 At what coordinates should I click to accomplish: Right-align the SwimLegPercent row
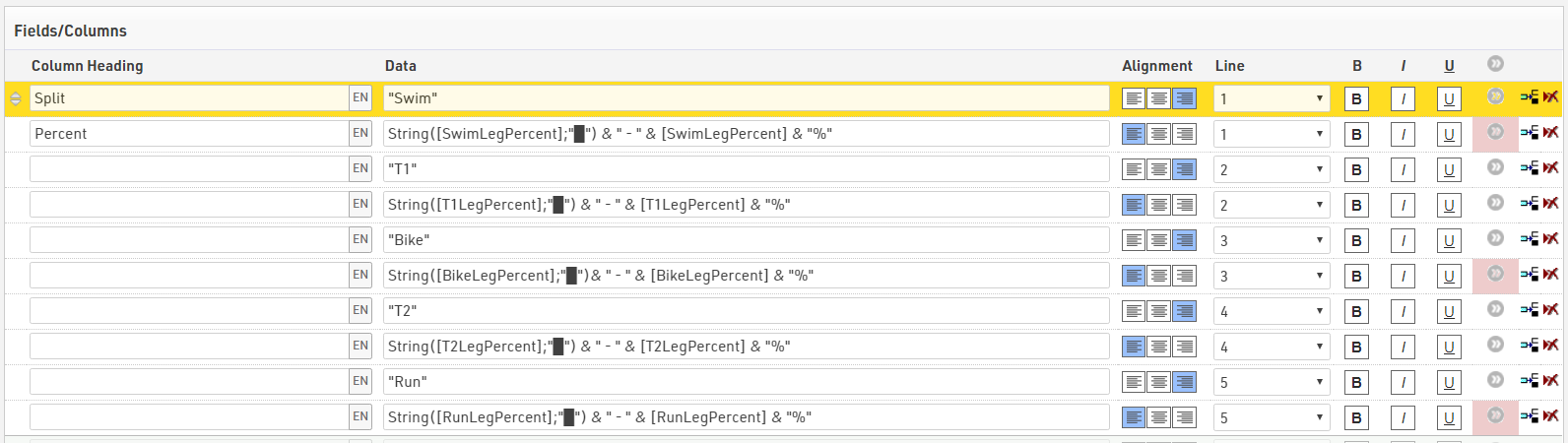[x=1184, y=134]
